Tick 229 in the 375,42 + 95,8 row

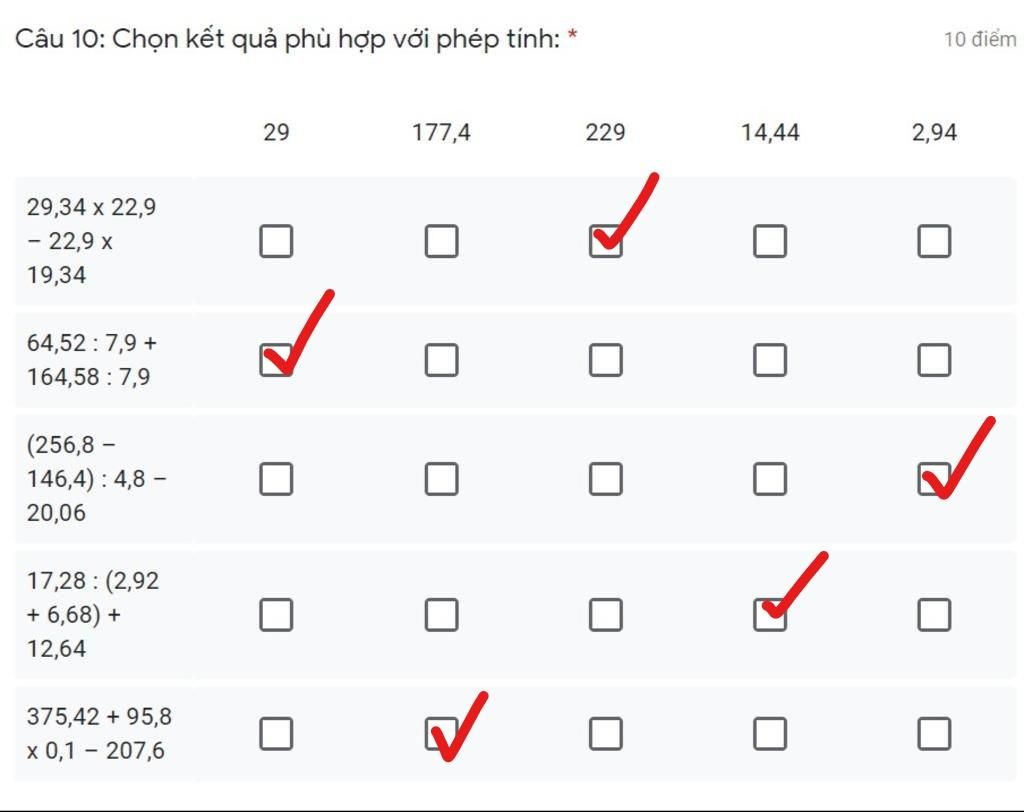point(605,734)
